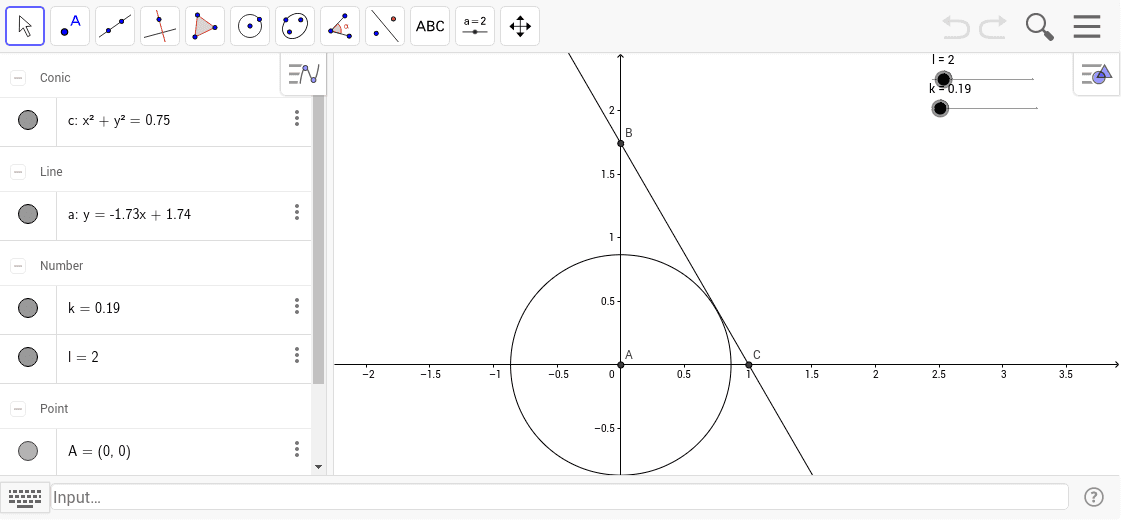Toggle visibility of point A
Viewport: 1121px width, 520px height.
click(x=28, y=451)
